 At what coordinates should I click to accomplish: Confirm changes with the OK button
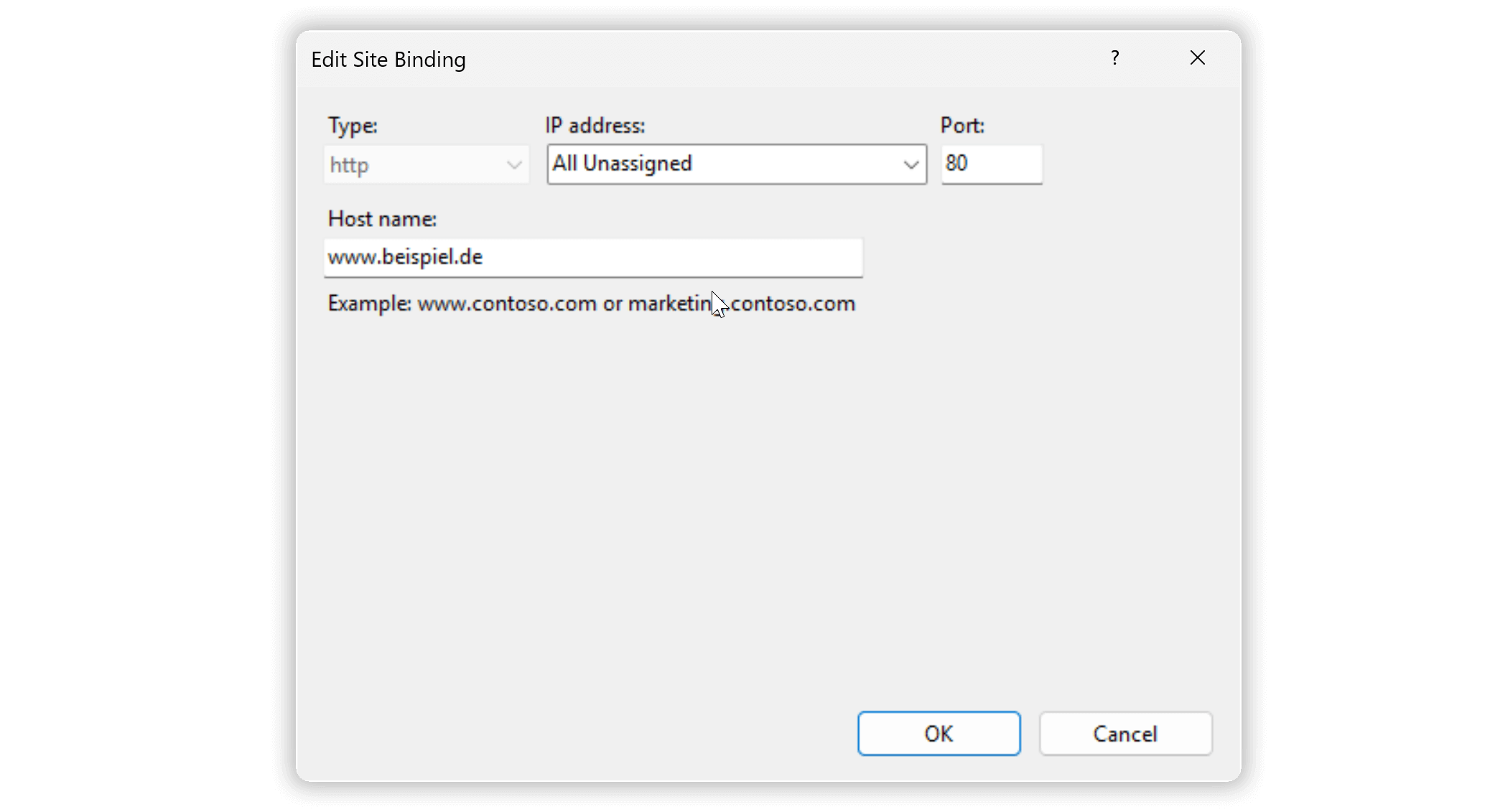(x=938, y=733)
